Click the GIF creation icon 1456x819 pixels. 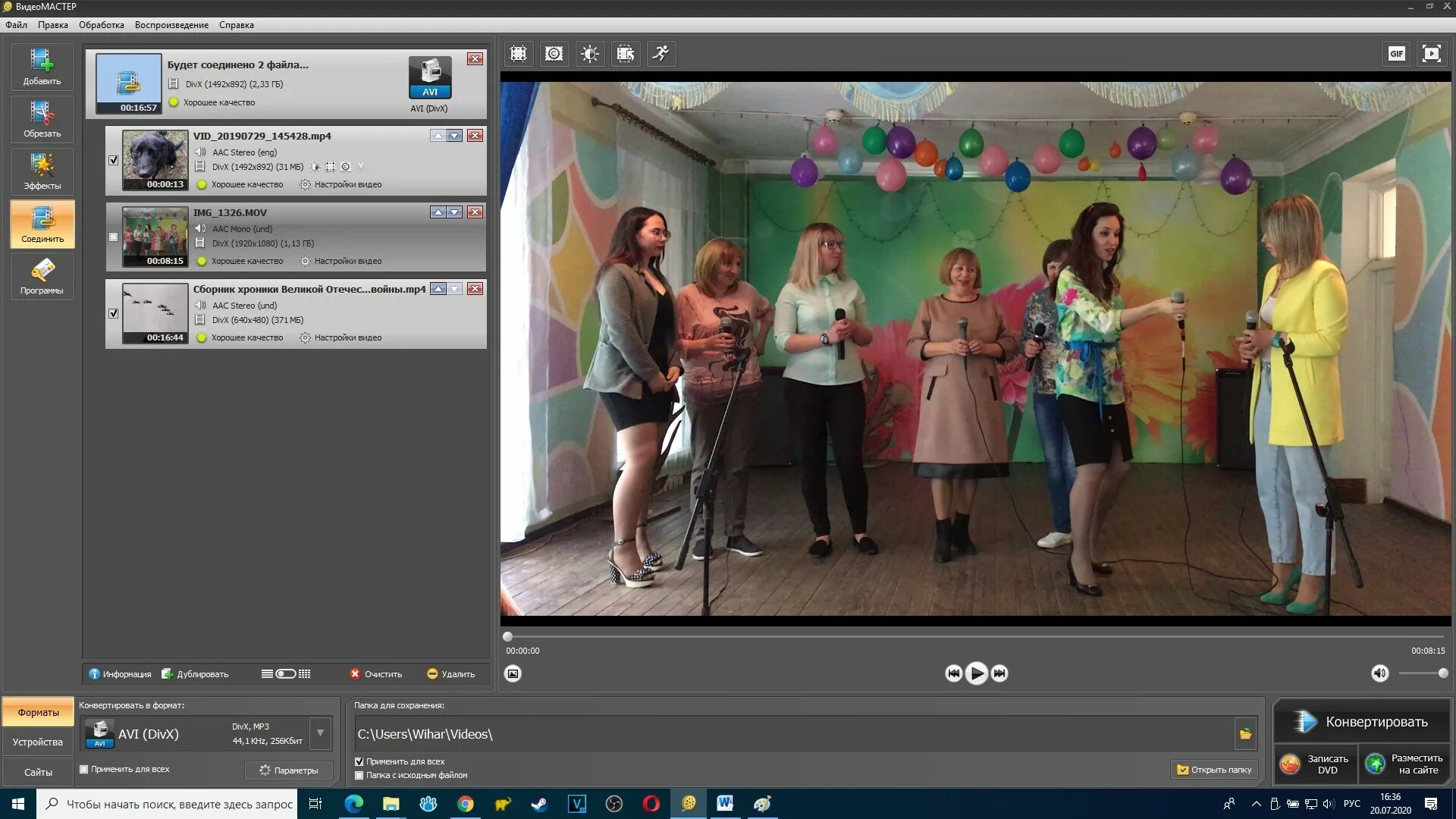[1396, 54]
